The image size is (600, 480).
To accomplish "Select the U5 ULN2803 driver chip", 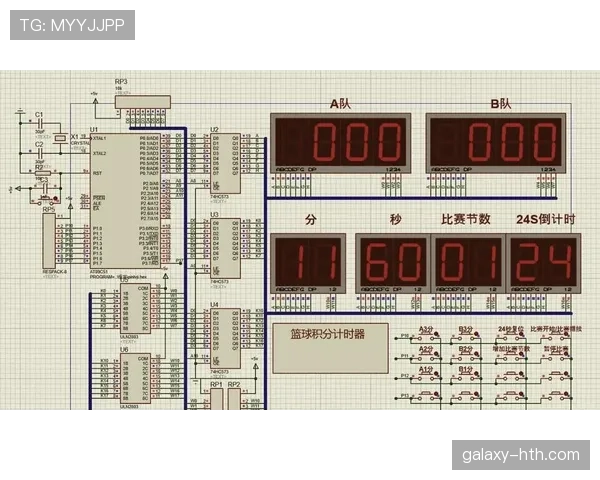I will [135, 309].
